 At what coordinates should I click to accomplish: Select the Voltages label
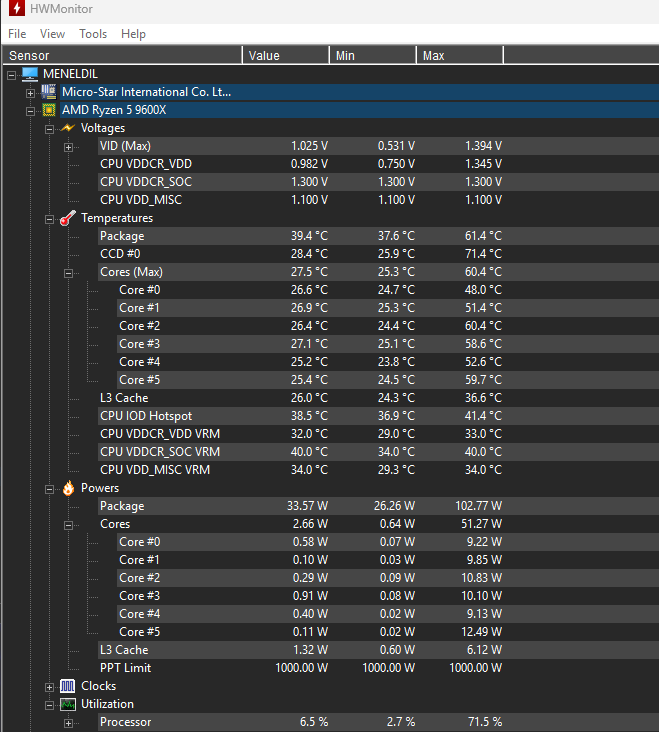103,128
